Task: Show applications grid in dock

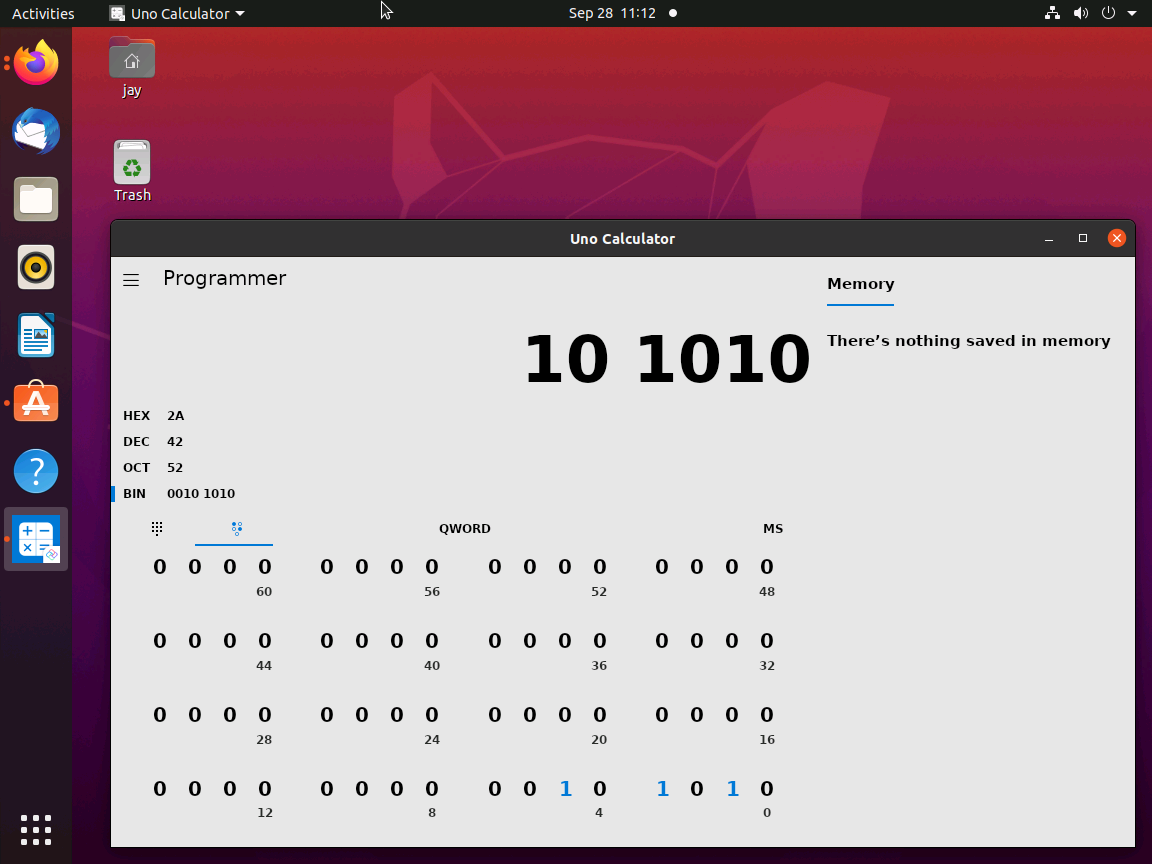Action: coord(36,829)
